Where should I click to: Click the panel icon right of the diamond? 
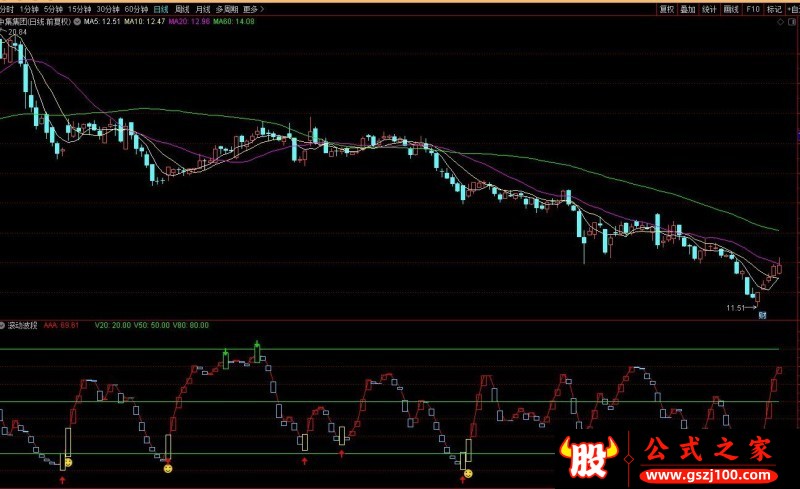pos(795,20)
